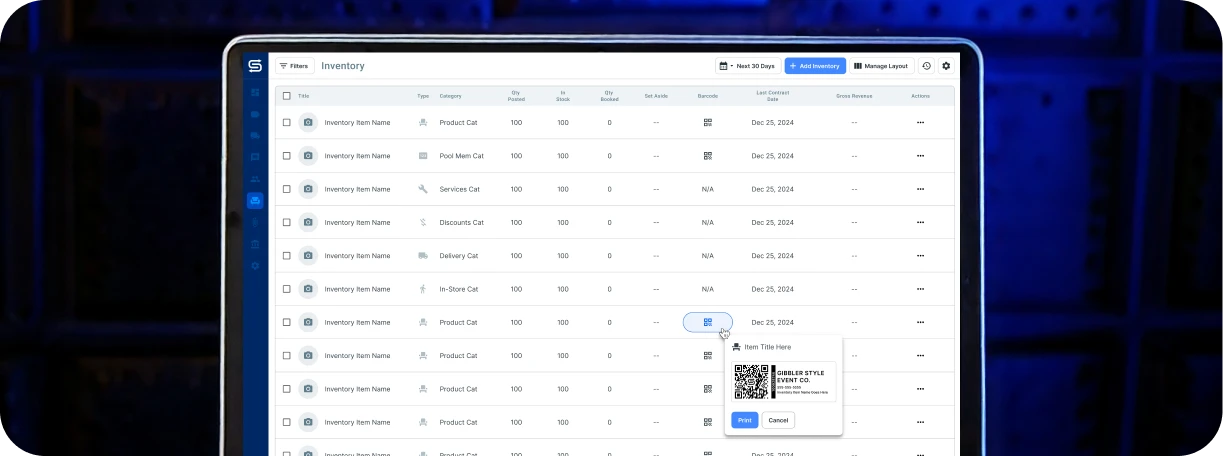Check the box for the Pool Mem Cat row

(x=287, y=156)
